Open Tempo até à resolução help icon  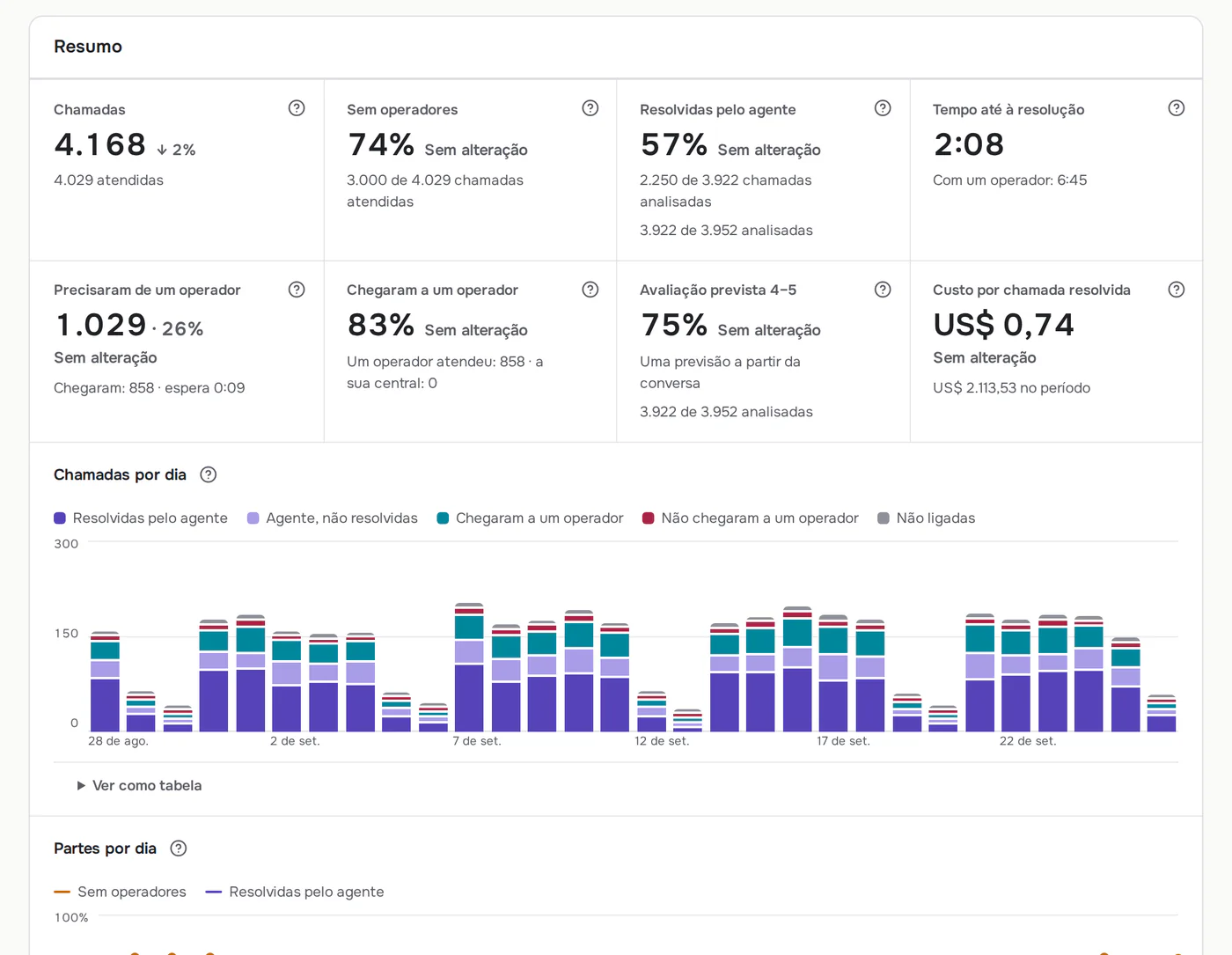tap(1177, 108)
